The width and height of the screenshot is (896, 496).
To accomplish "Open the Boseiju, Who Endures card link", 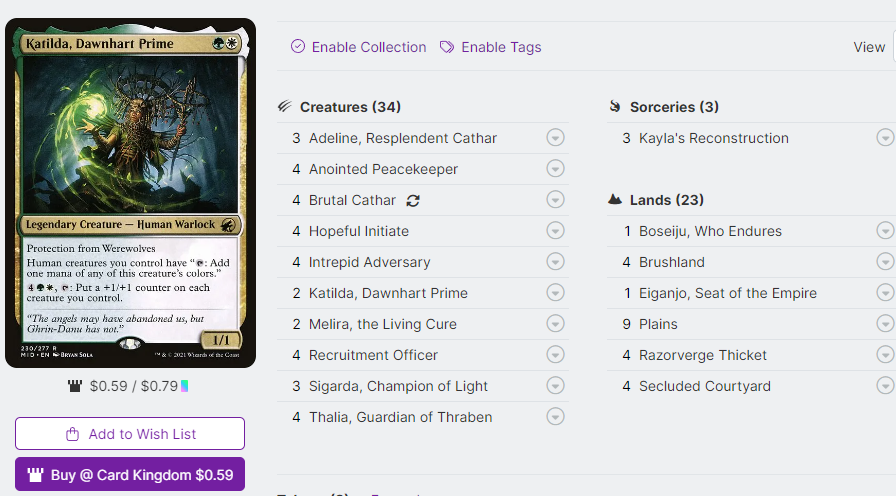I will pos(710,231).
